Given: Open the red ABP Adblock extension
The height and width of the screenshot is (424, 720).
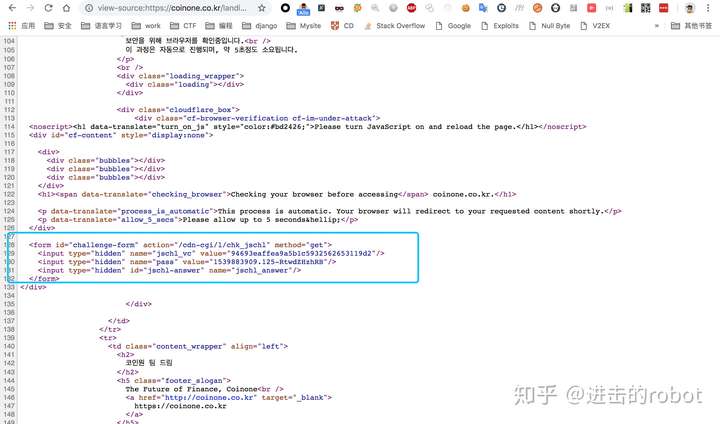Looking at the screenshot, I should coord(411,8).
